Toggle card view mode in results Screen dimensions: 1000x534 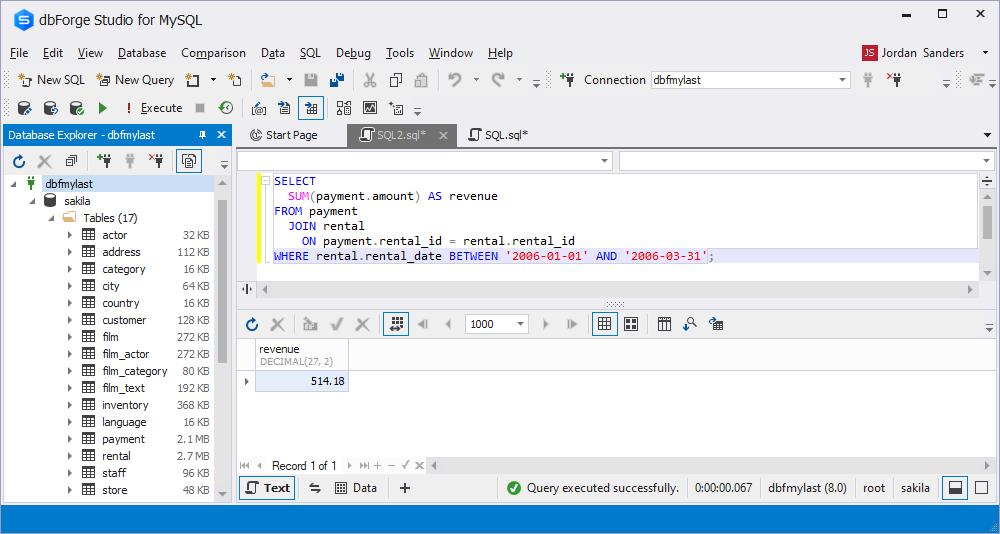click(x=631, y=324)
